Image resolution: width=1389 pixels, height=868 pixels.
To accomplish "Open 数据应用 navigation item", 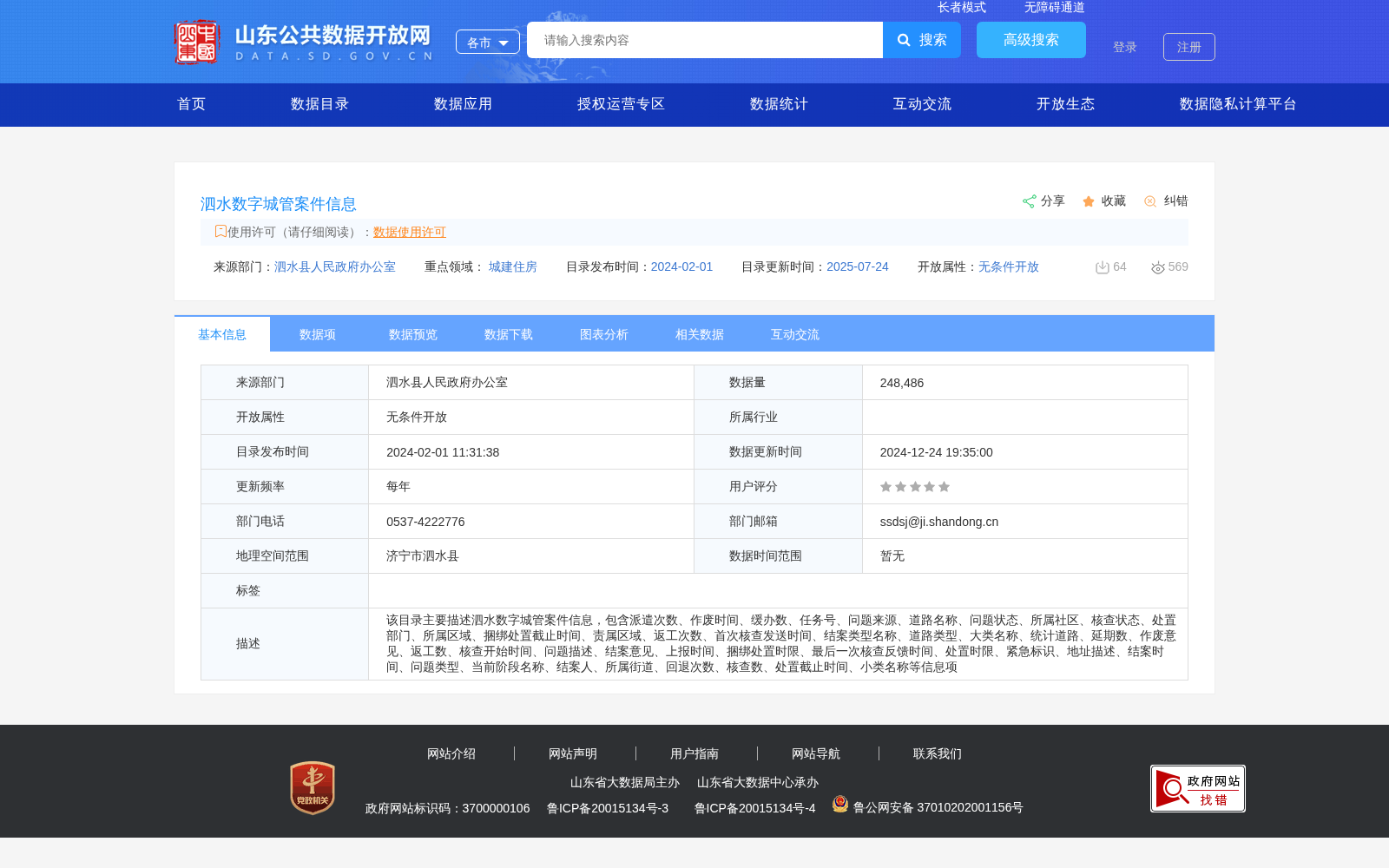I will click(x=463, y=104).
